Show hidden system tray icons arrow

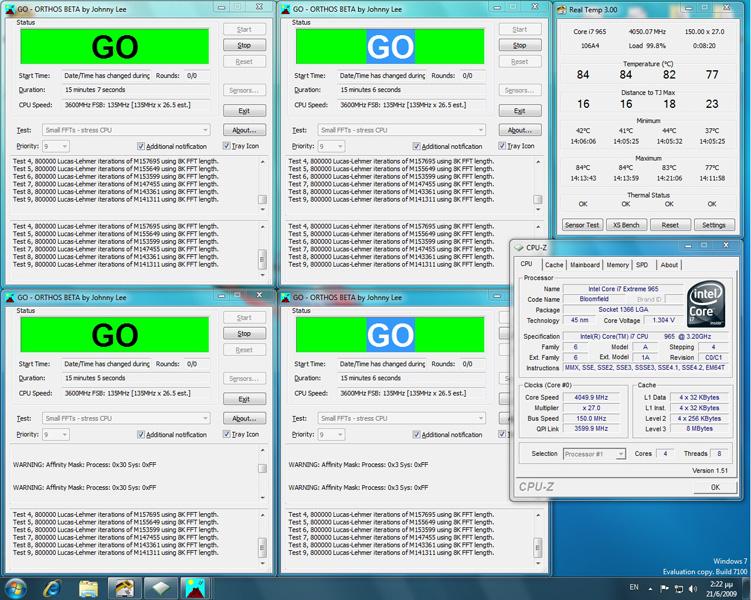[x=650, y=589]
